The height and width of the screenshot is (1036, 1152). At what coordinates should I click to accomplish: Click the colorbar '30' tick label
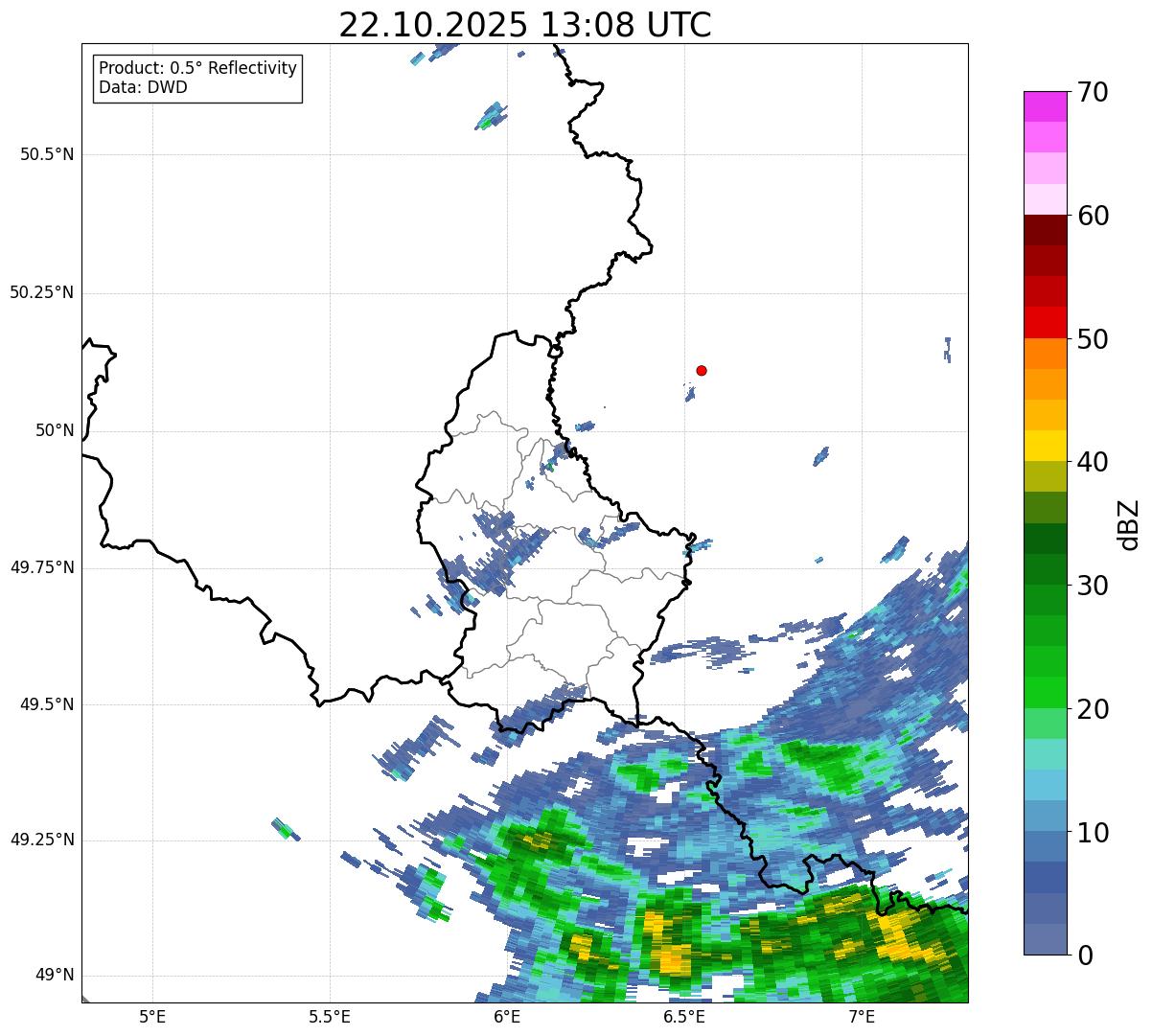point(1093,586)
